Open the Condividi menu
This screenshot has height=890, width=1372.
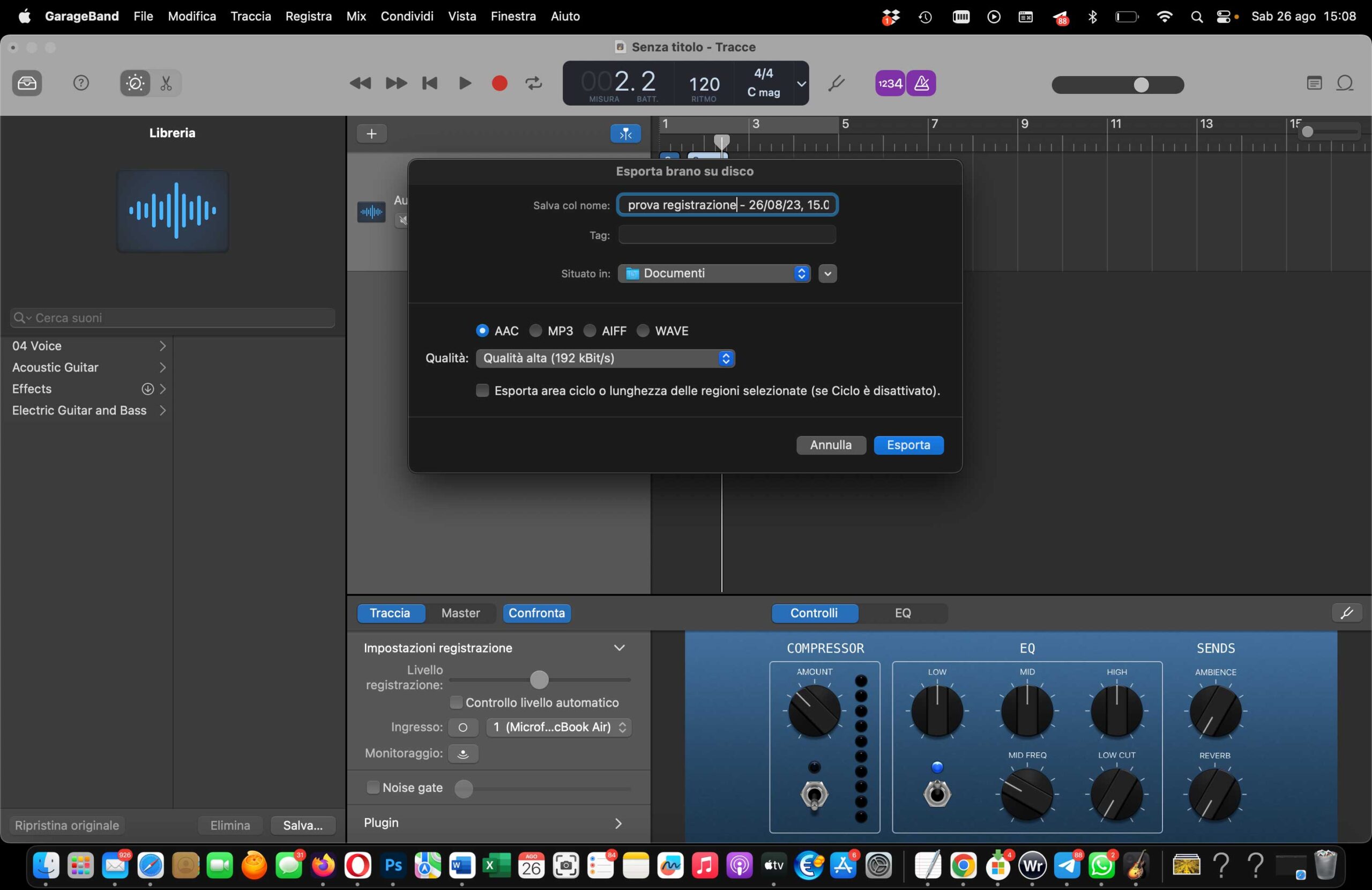coord(406,16)
